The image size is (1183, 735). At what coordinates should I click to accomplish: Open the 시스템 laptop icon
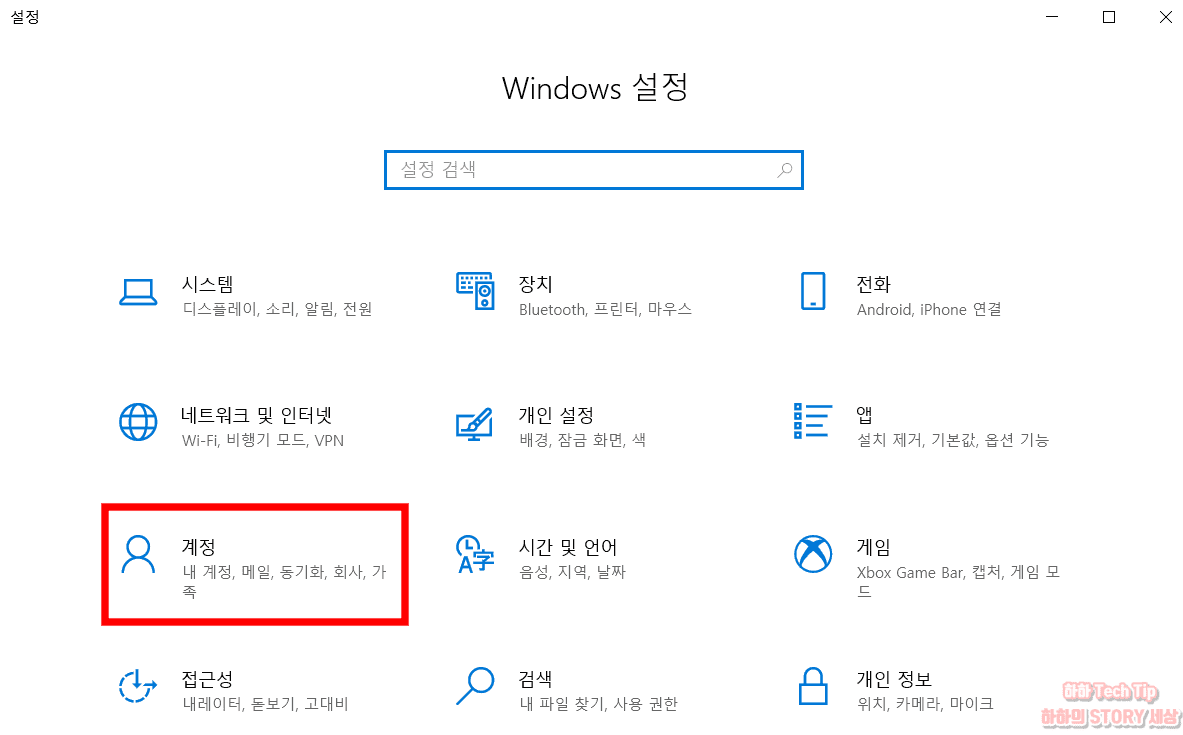pyautogui.click(x=138, y=292)
